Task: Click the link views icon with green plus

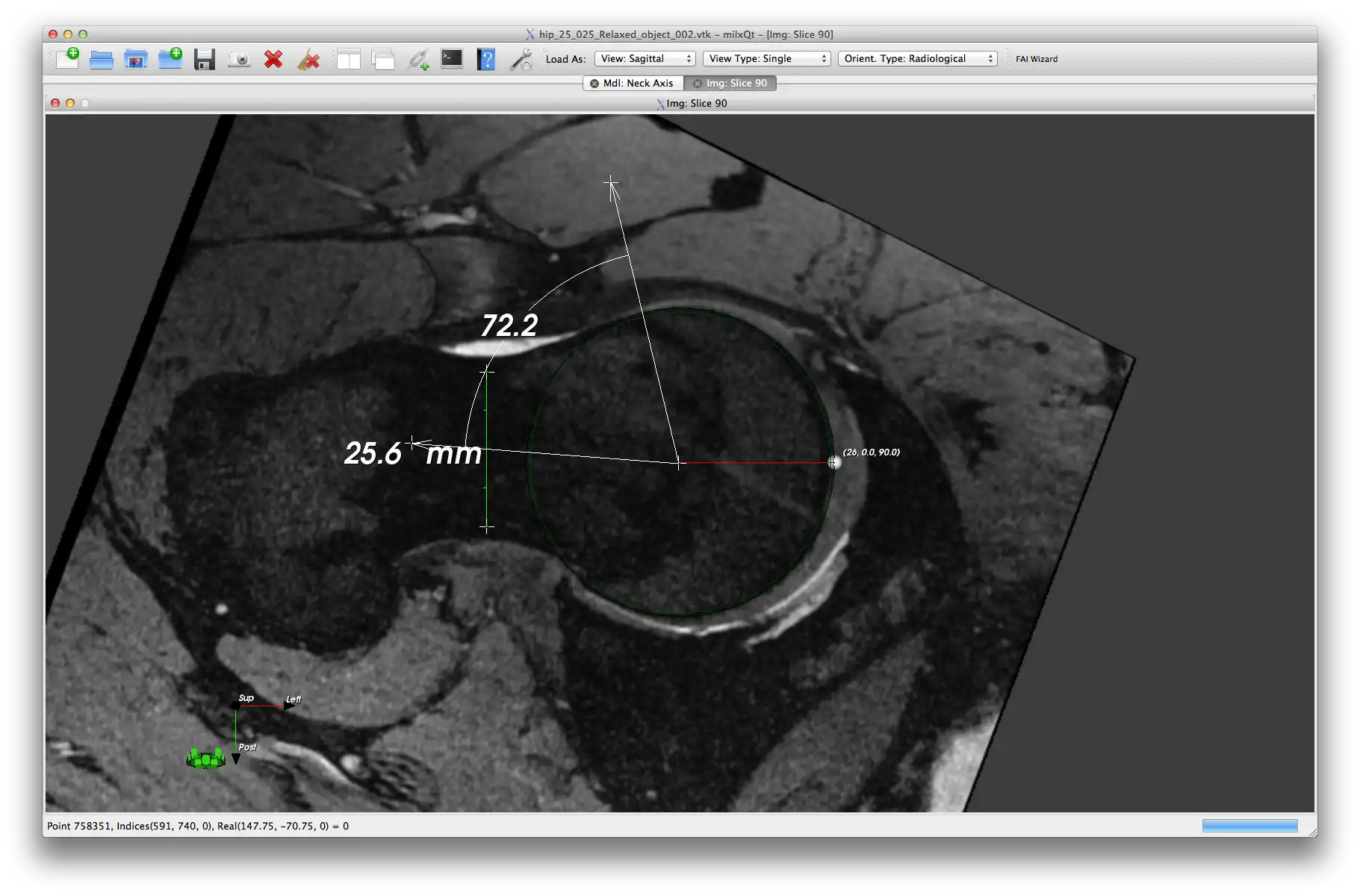Action: pyautogui.click(x=418, y=59)
